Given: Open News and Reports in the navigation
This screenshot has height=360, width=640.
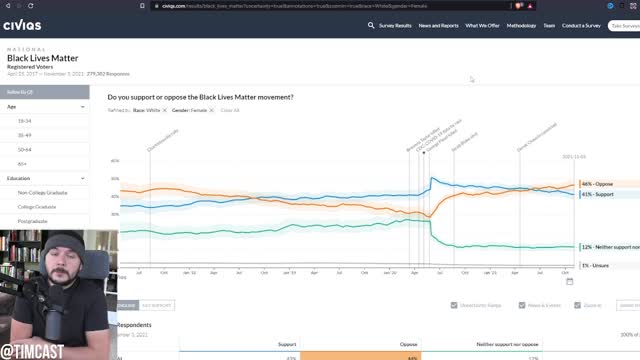Looking at the screenshot, I should click(x=438, y=25).
